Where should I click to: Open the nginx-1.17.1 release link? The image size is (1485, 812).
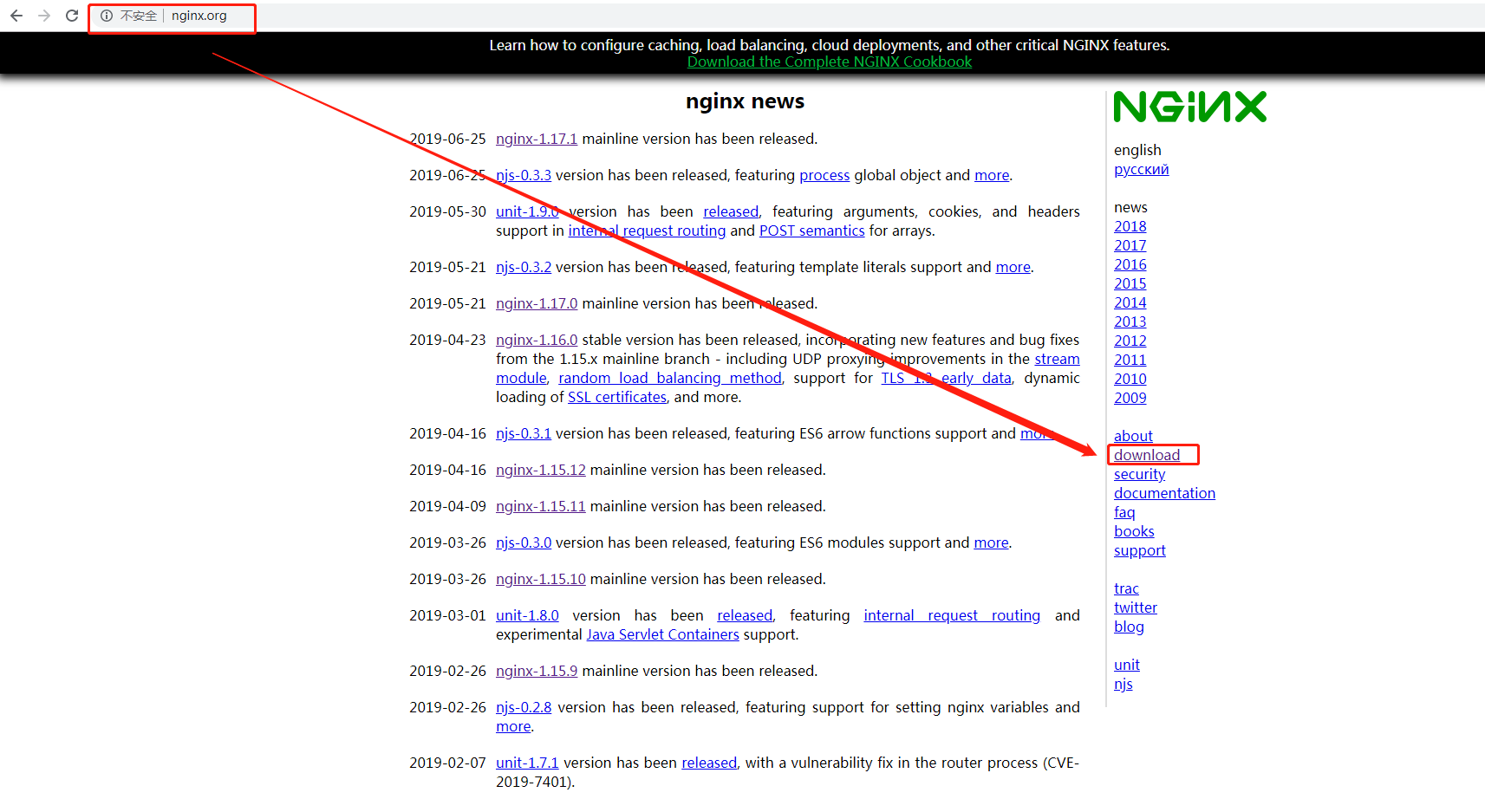click(x=536, y=139)
